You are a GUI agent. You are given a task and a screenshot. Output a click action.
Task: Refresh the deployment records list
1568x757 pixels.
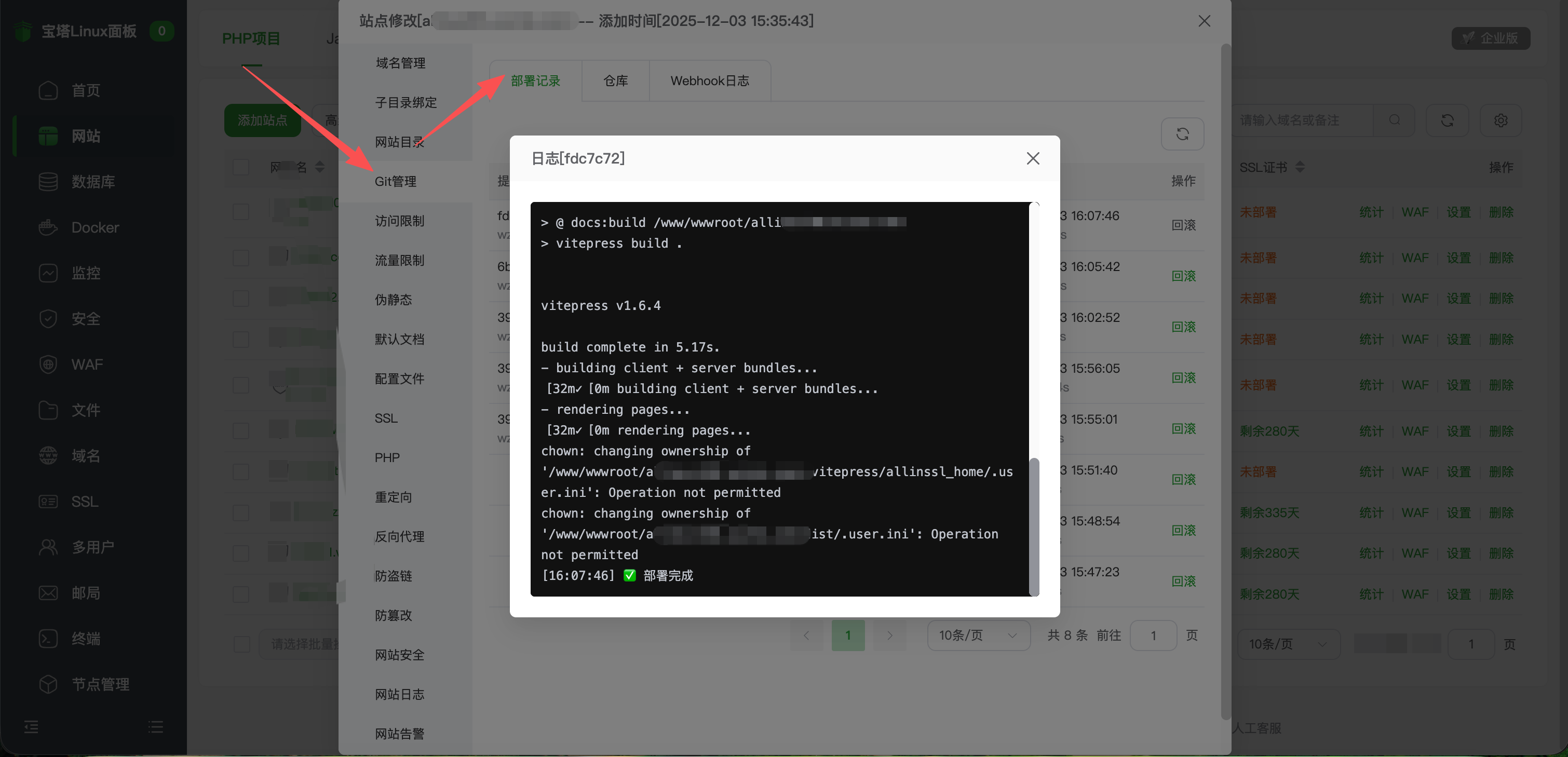tap(1182, 134)
